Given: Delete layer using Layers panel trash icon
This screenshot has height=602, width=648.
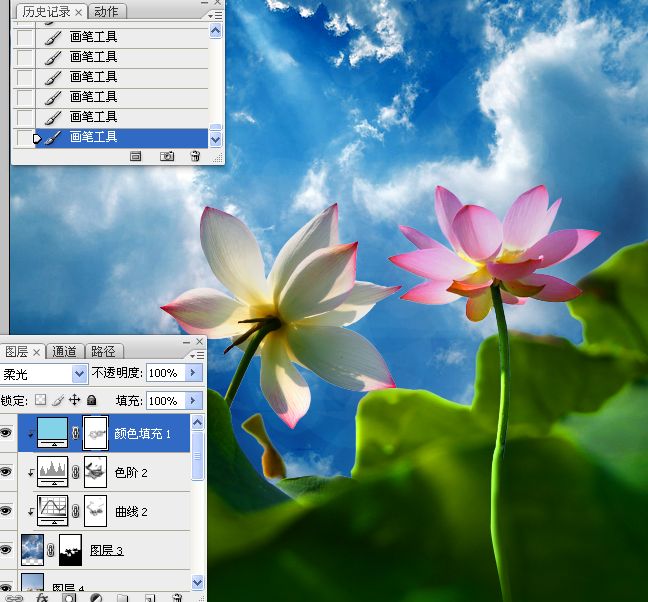Looking at the screenshot, I should [177, 597].
